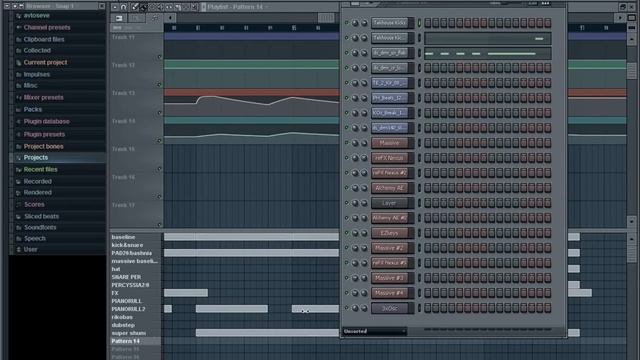640x360 pixels.
Task: Click the Playlist vertical scrollbar thumb
Action: click(631, 70)
